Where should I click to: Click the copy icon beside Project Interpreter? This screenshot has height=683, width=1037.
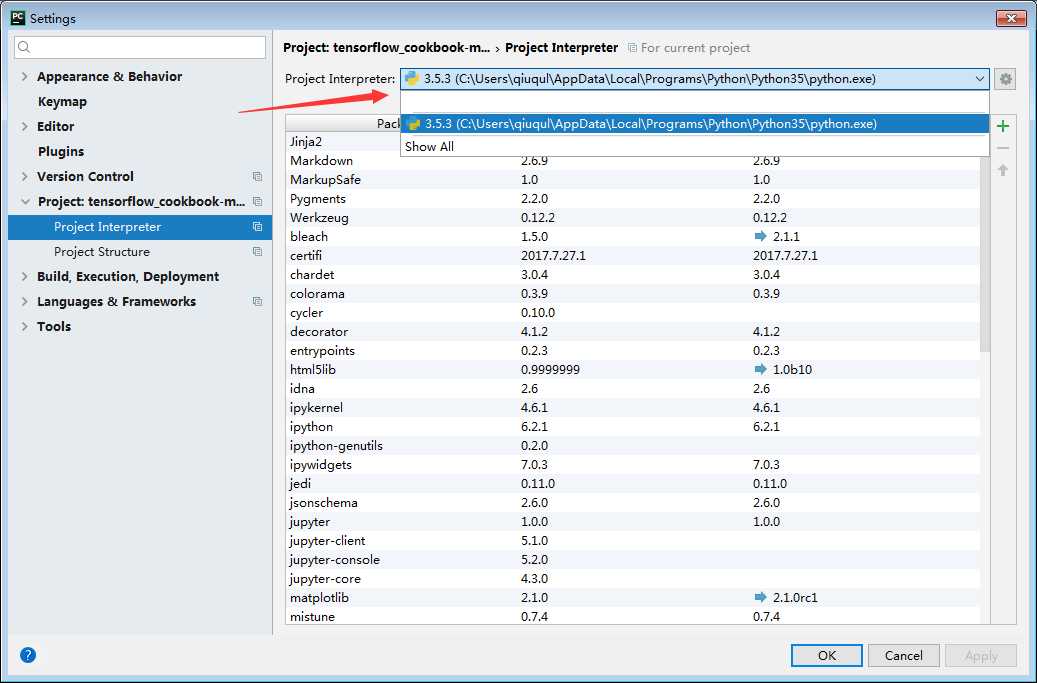pos(257,227)
